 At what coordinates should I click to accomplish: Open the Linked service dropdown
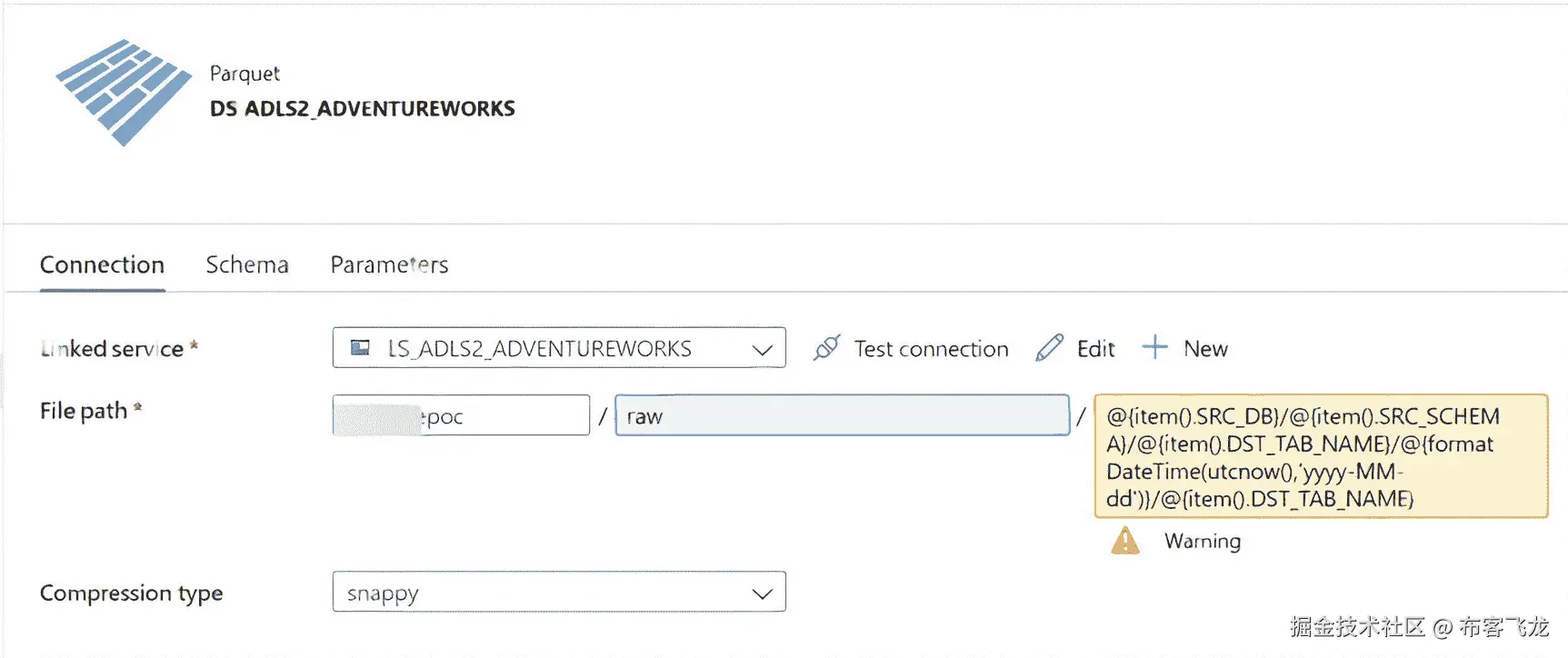tap(559, 347)
